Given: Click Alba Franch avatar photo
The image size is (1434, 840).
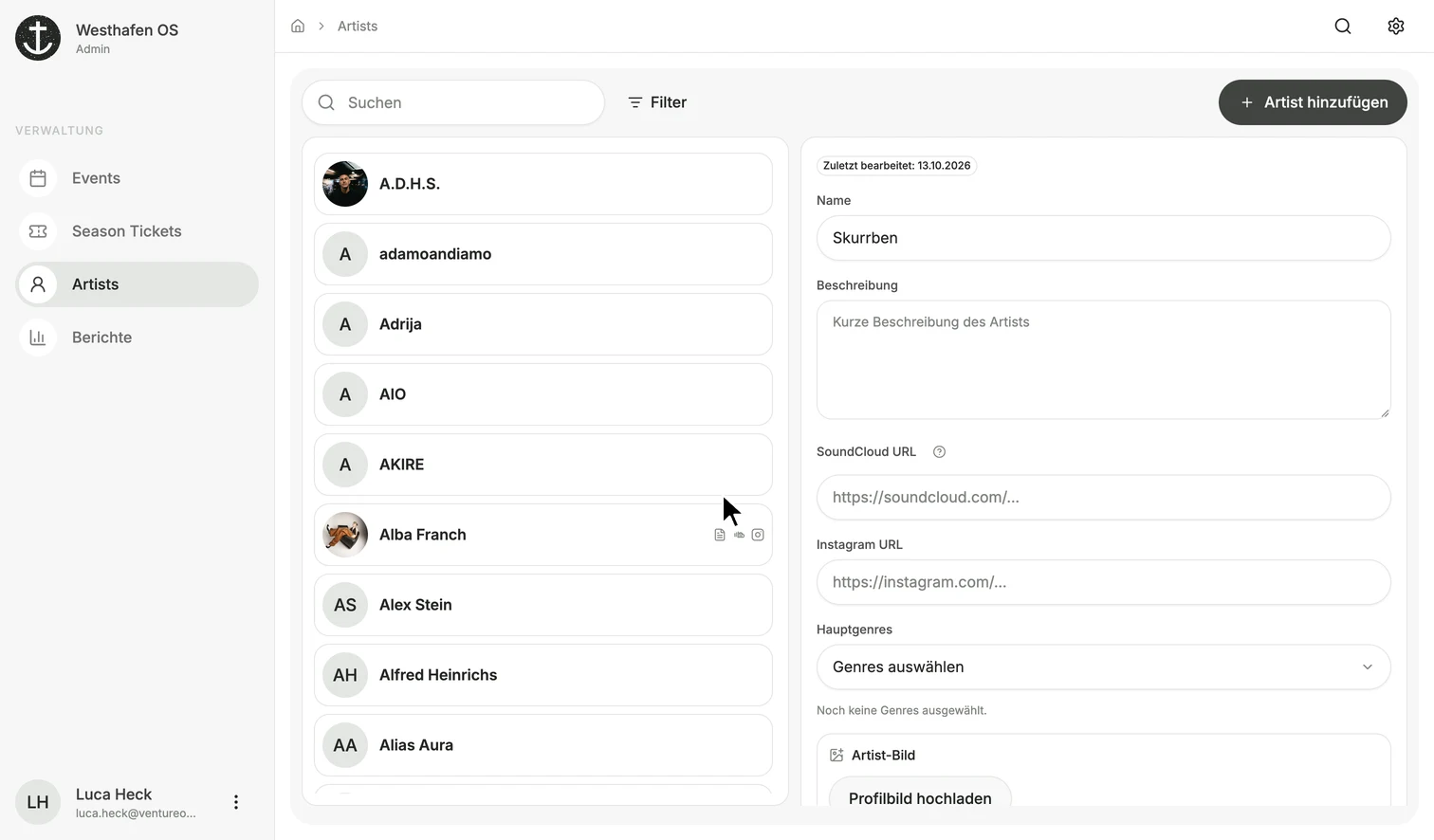Looking at the screenshot, I should [x=345, y=535].
